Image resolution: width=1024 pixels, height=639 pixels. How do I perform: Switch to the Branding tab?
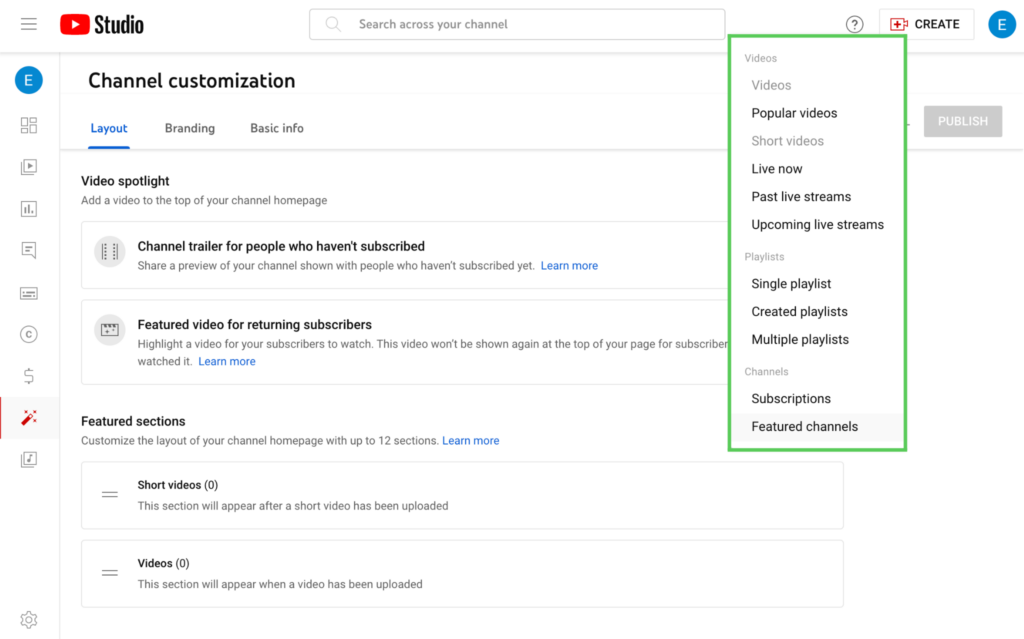click(x=190, y=128)
